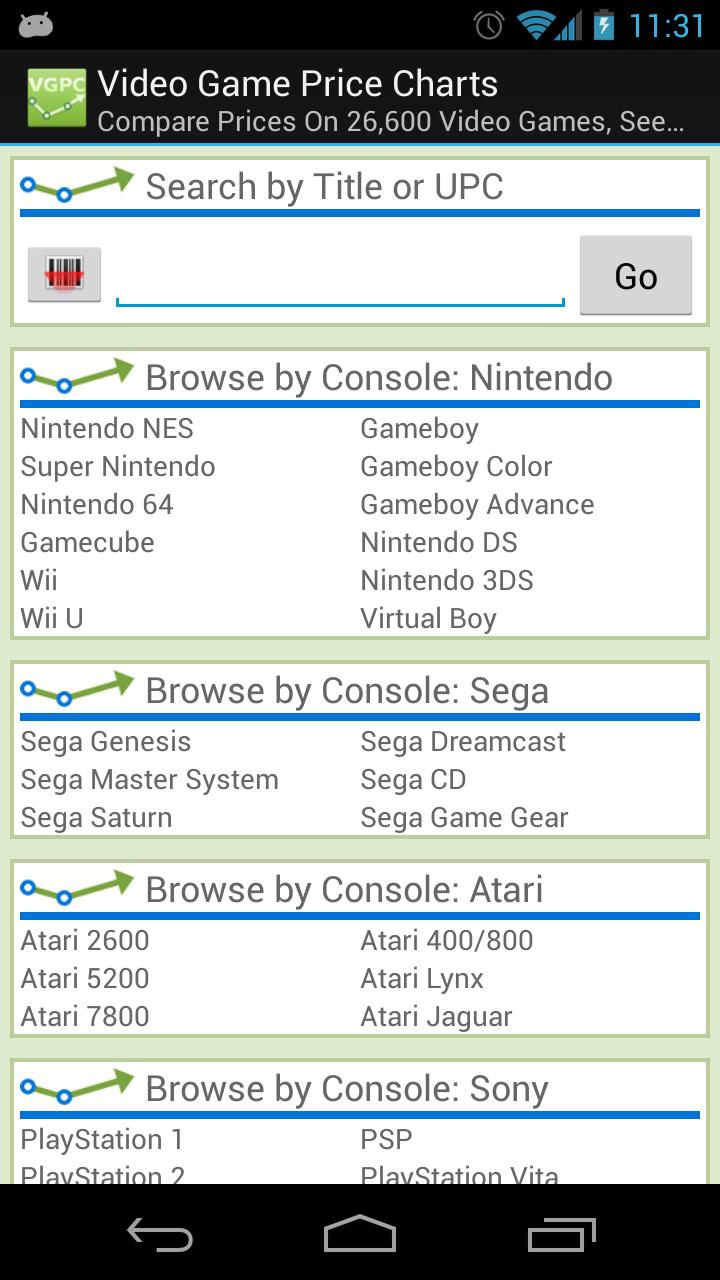Viewport: 720px width, 1280px height.
Task: Open the Virtual Boy console page
Action: pos(429,618)
